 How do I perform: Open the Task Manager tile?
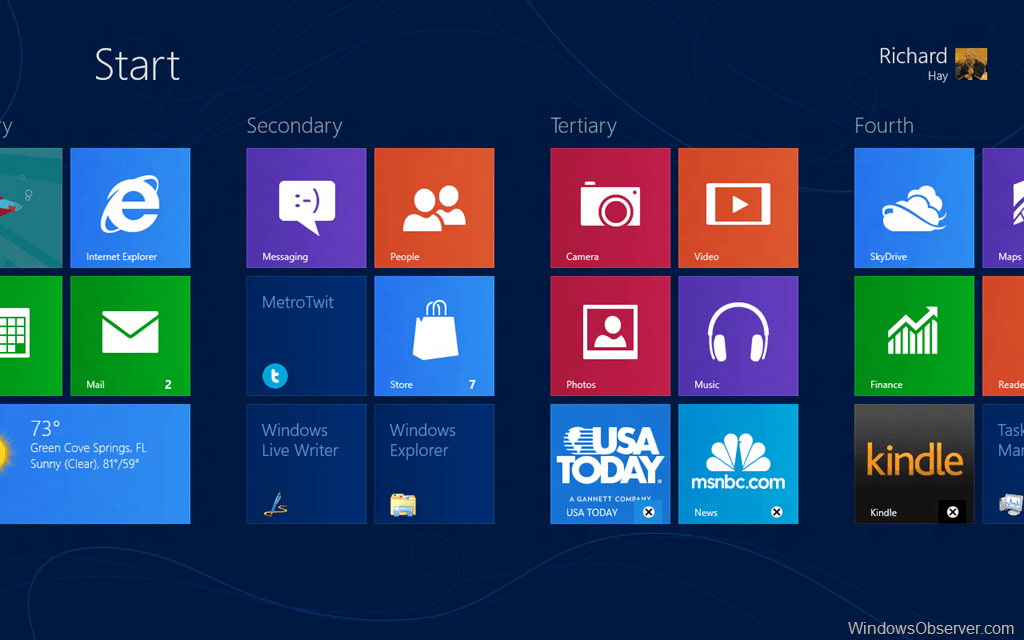(1003, 464)
